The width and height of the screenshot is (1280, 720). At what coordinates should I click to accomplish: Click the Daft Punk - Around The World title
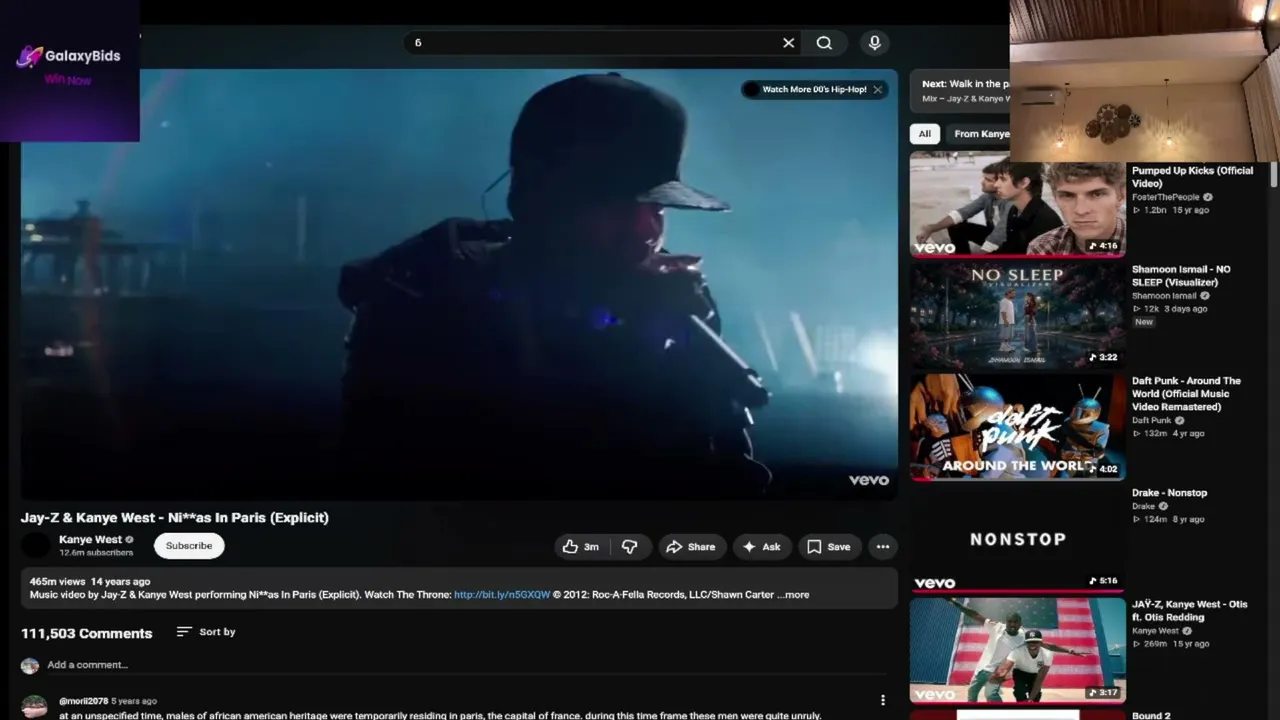[1186, 394]
